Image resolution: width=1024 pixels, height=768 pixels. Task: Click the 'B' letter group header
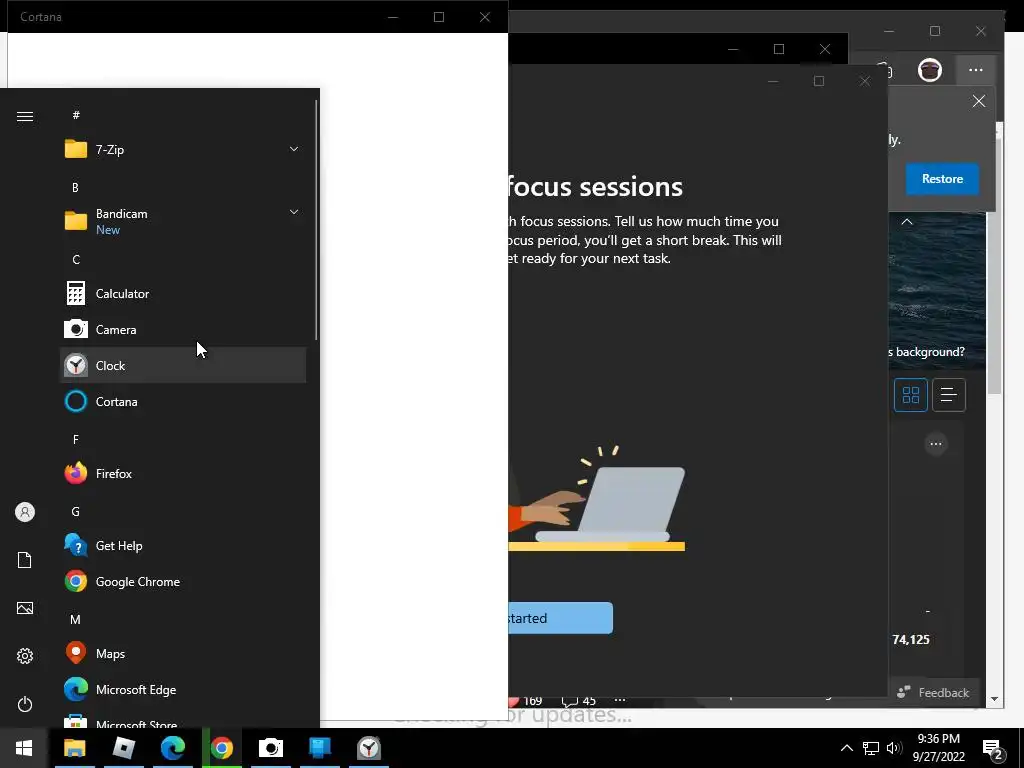75,187
